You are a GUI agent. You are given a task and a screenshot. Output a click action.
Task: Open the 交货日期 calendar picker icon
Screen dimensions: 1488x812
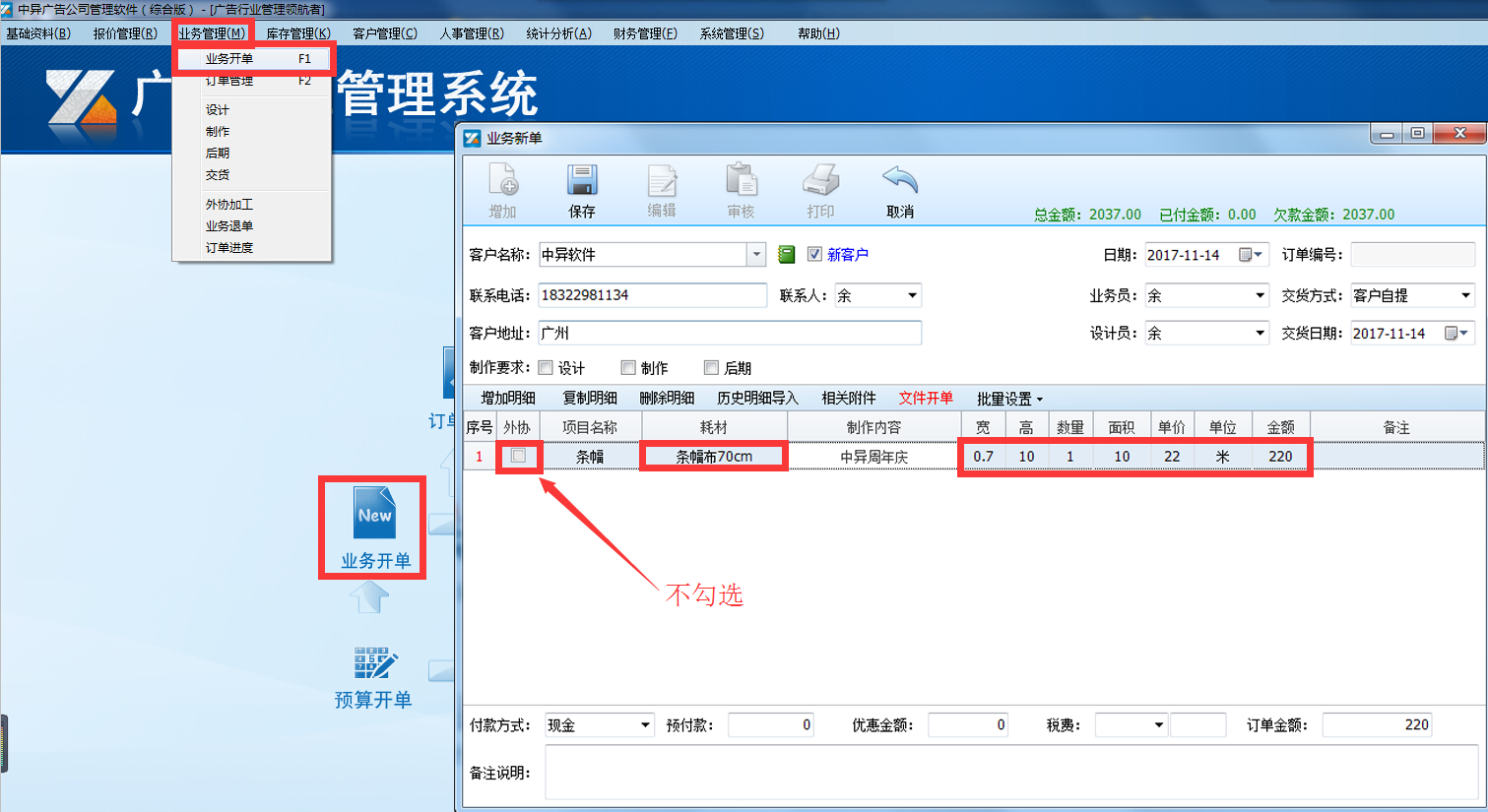point(1456,334)
